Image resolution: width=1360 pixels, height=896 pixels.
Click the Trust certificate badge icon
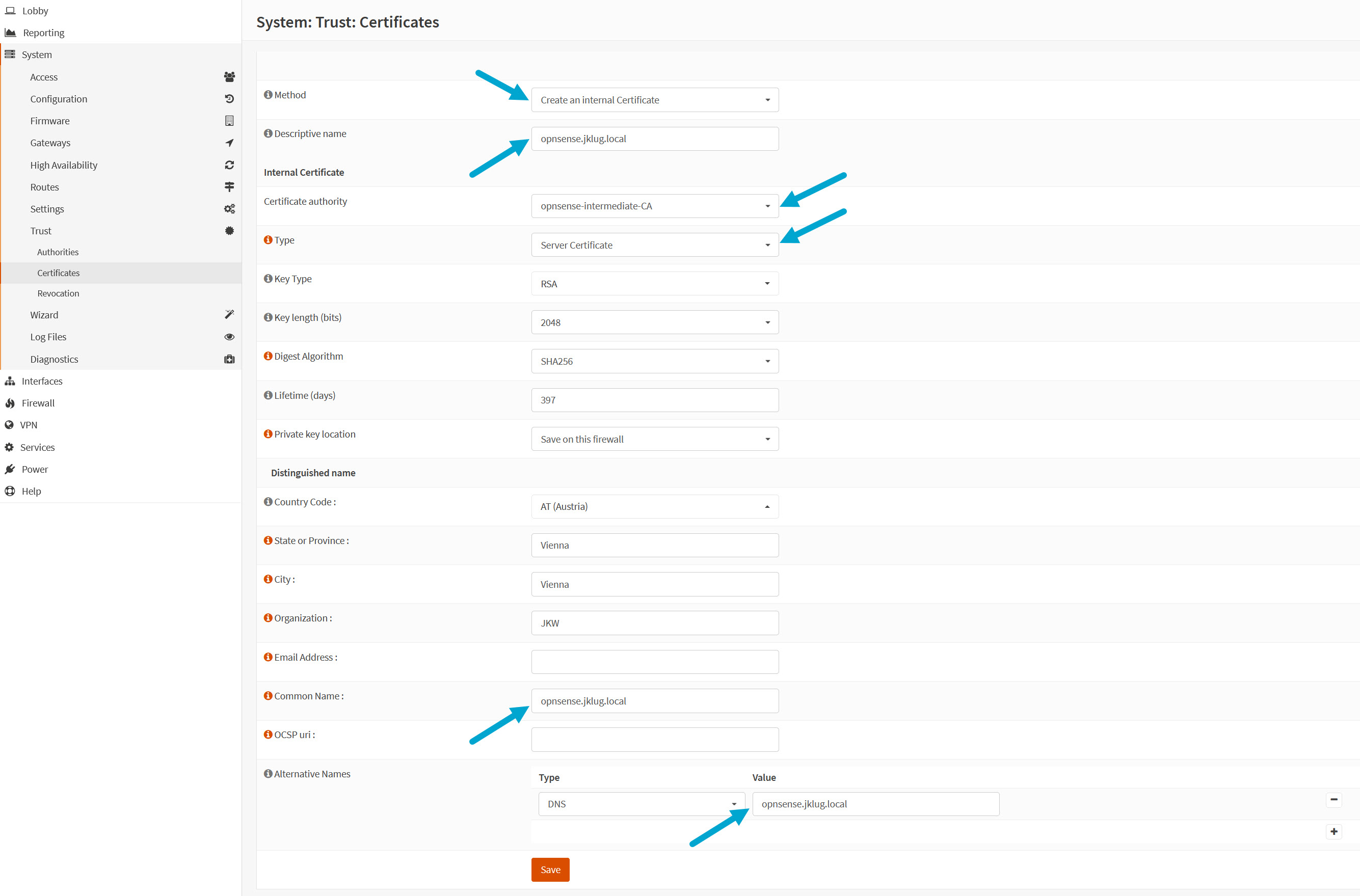pyautogui.click(x=229, y=231)
